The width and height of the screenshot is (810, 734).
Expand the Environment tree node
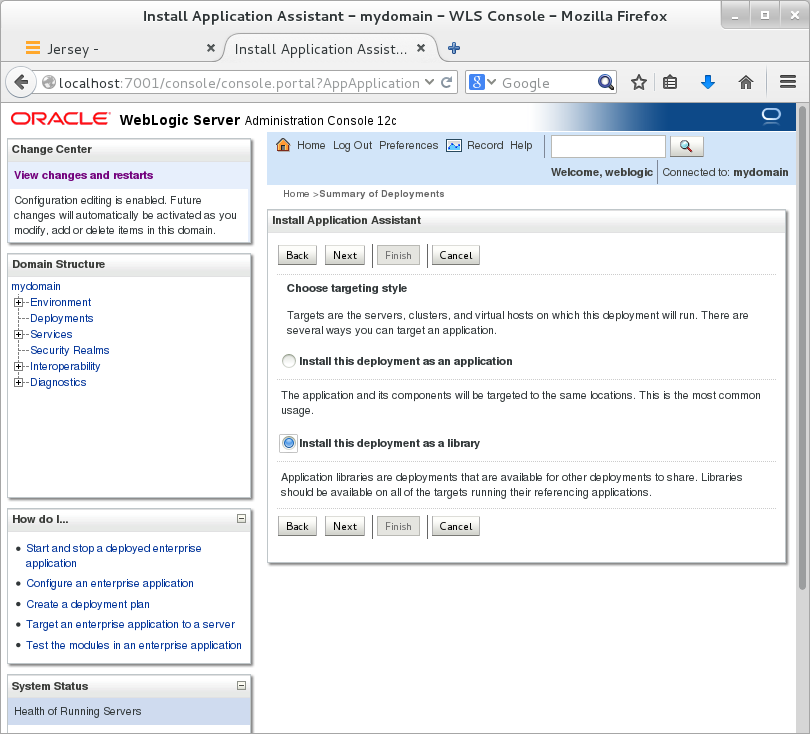pyautogui.click(x=19, y=302)
